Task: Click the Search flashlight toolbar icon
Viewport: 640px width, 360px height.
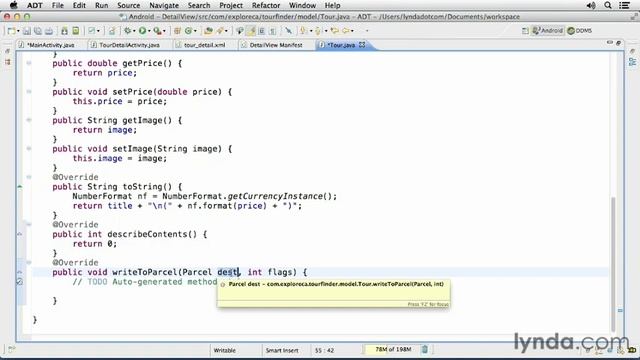Action: pos(220,31)
